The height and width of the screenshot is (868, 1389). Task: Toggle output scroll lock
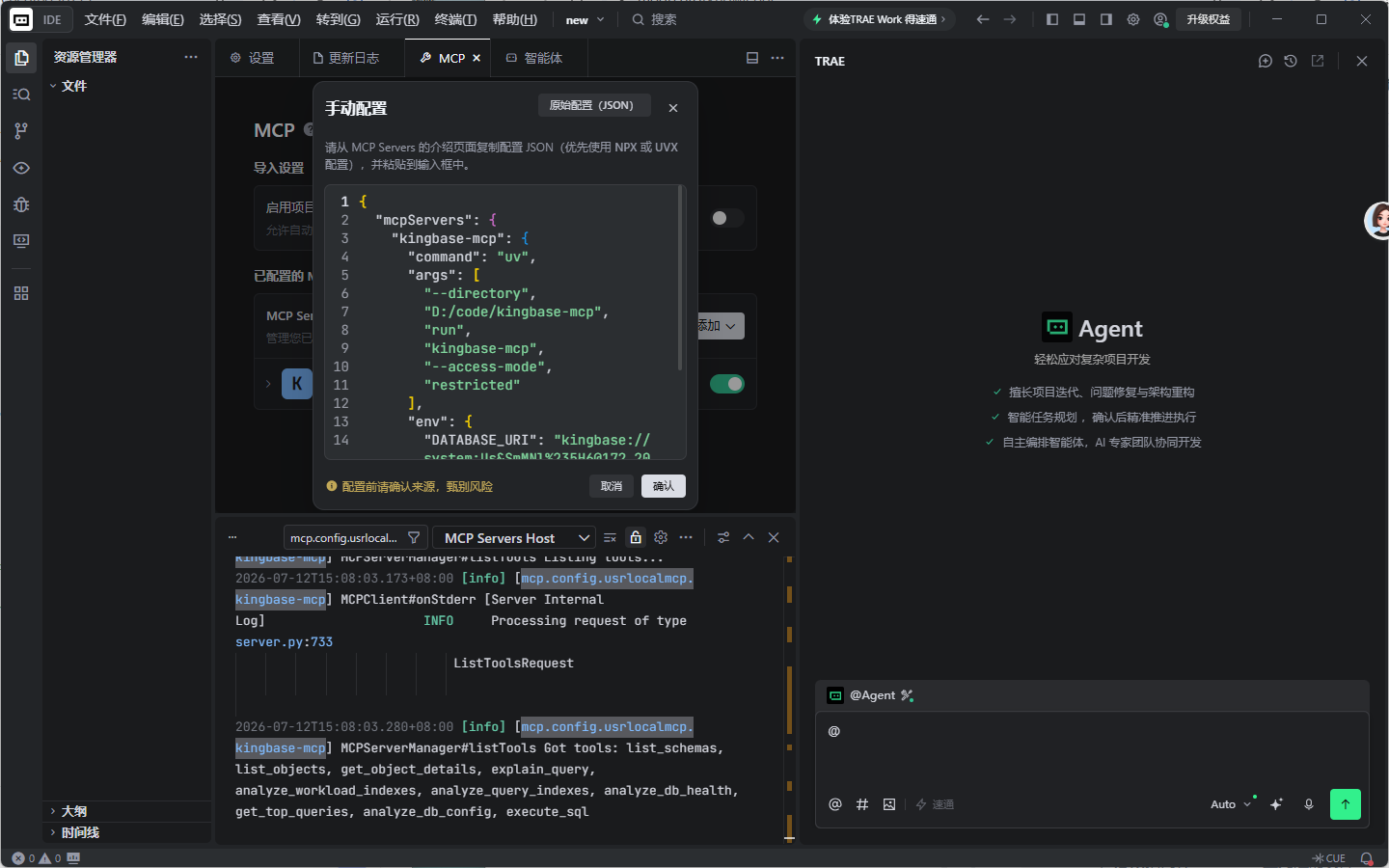636,537
